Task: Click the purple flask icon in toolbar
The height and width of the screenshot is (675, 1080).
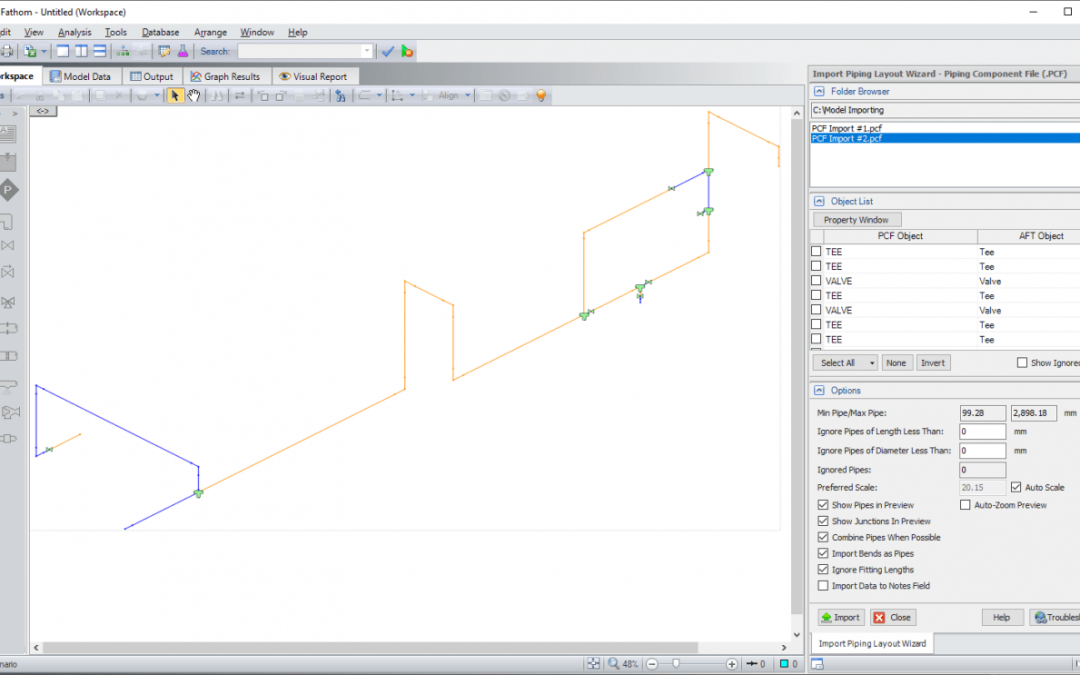Action: click(x=183, y=51)
